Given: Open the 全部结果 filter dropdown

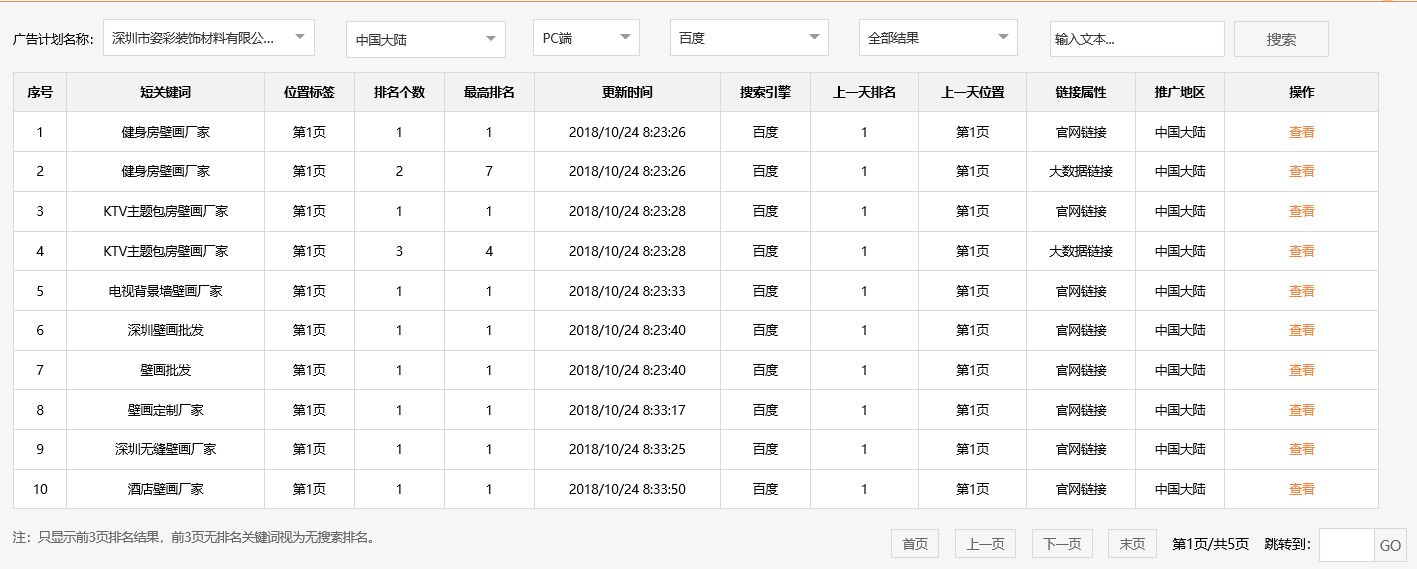Looking at the screenshot, I should tap(938, 38).
